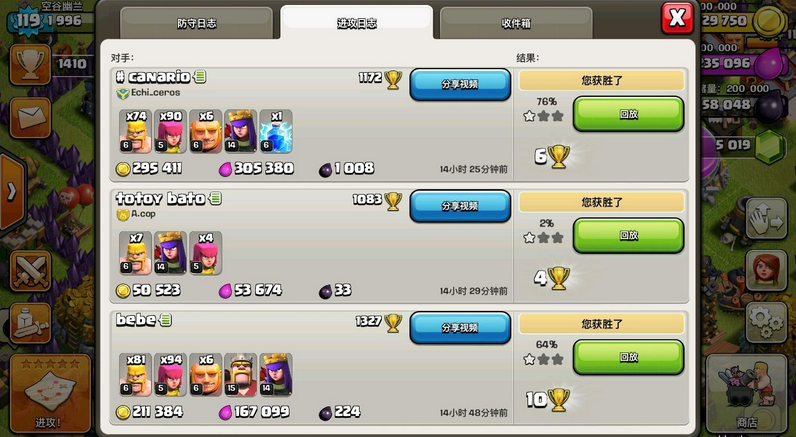Open the trophy league icon on left sidebar
796x437 pixels.
[x=30, y=64]
